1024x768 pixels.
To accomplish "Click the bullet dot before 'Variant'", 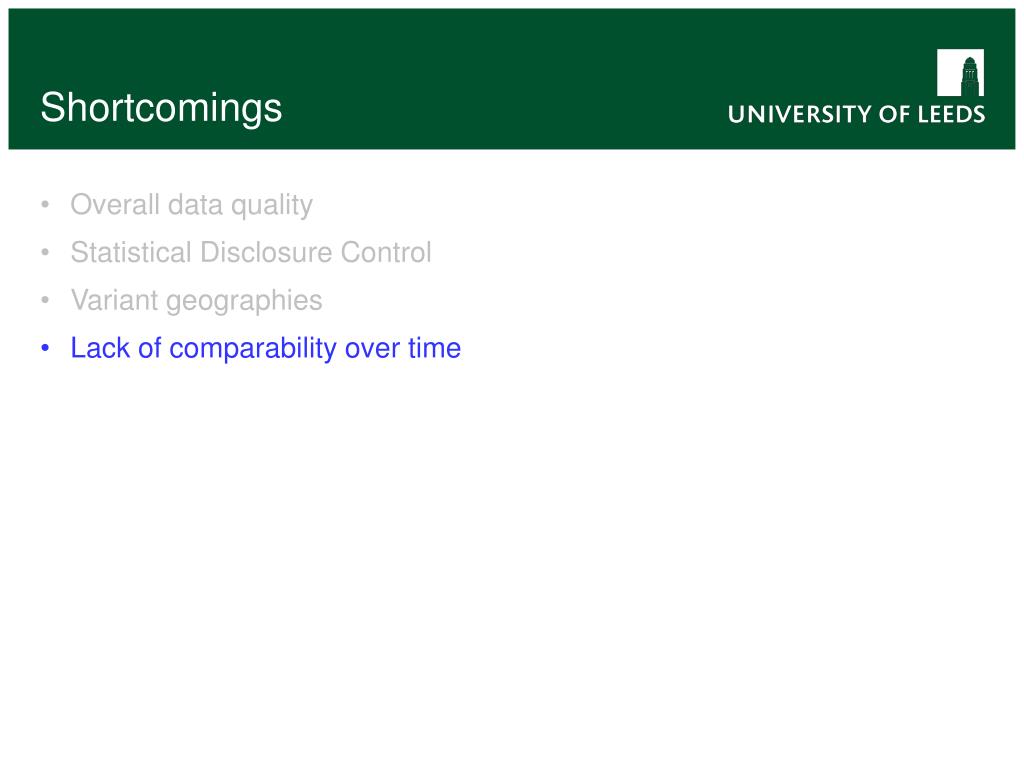I will pyautogui.click(x=45, y=300).
